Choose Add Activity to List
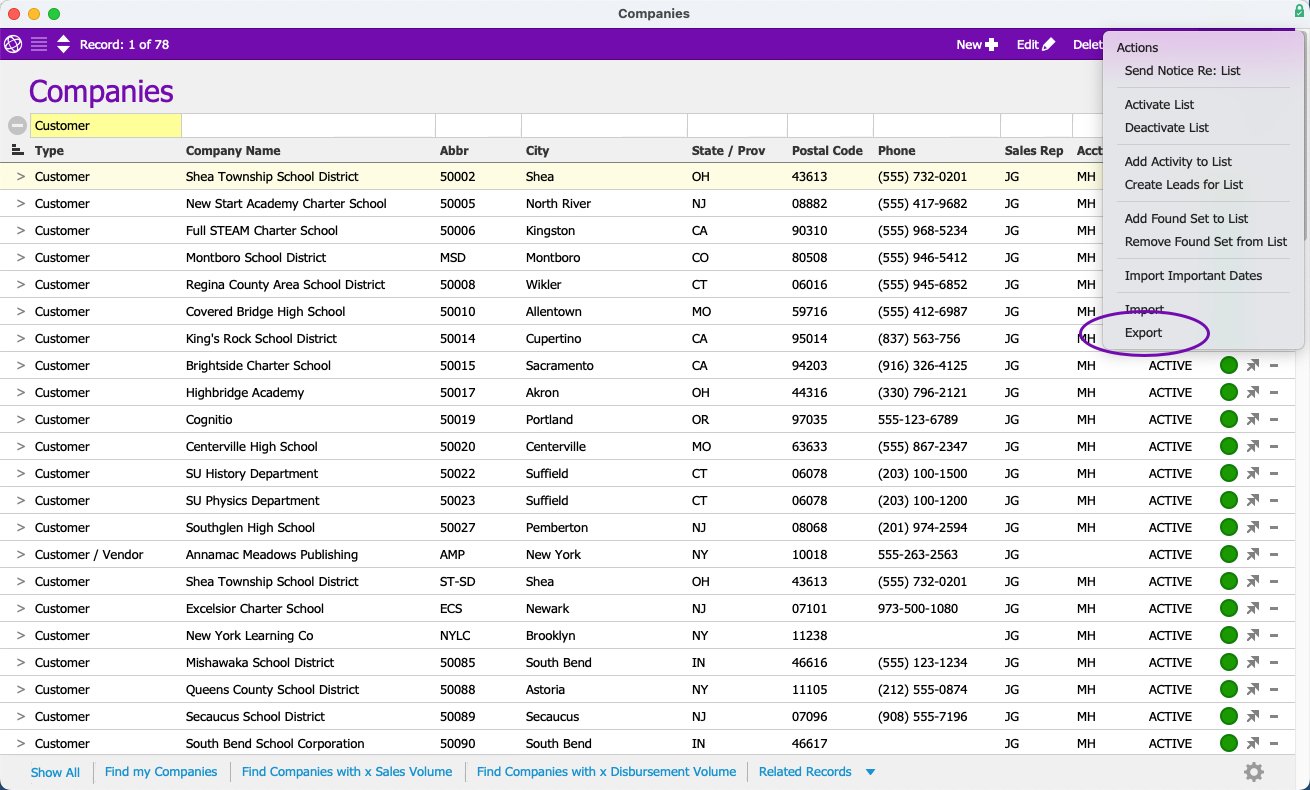Image resolution: width=1310 pixels, height=790 pixels. 1178,162
